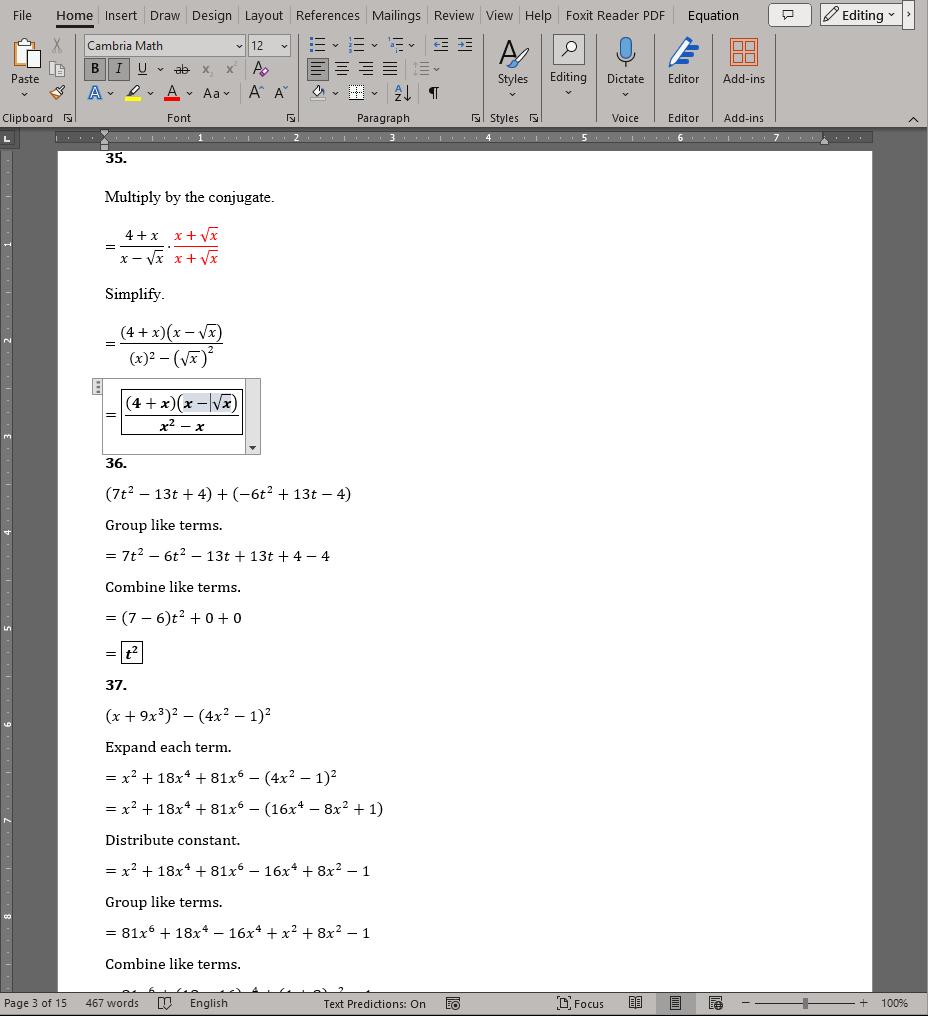The image size is (928, 1016).
Task: Open the Equation ribbon tab
Action: pyautogui.click(x=713, y=16)
